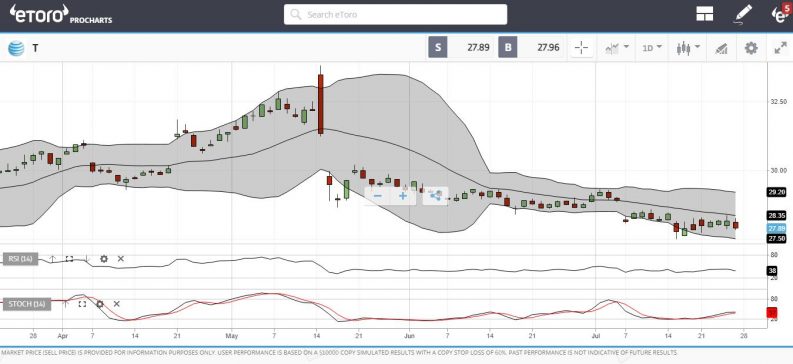793x364 pixels.
Task: Move the RSI panel up
Action: [53, 259]
